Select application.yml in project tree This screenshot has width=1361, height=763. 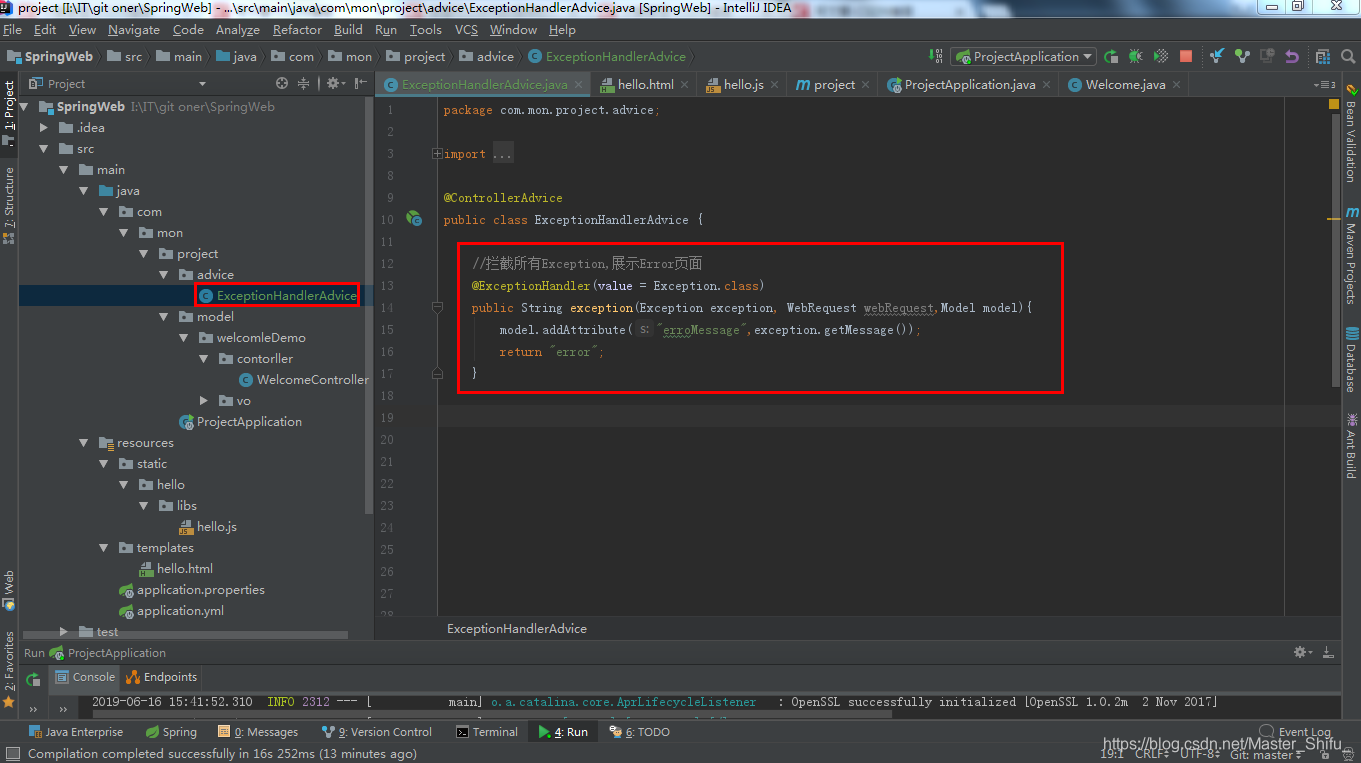tap(171, 611)
